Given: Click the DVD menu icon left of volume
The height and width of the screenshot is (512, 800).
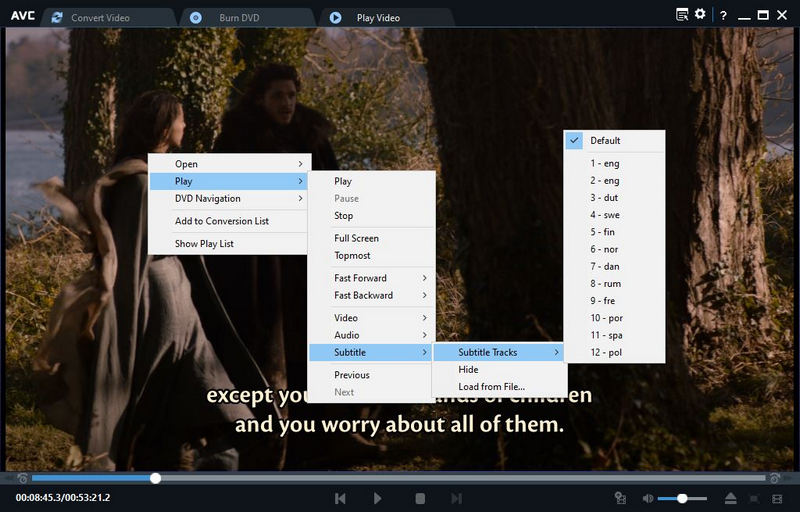Looking at the screenshot, I should click(x=620, y=498).
